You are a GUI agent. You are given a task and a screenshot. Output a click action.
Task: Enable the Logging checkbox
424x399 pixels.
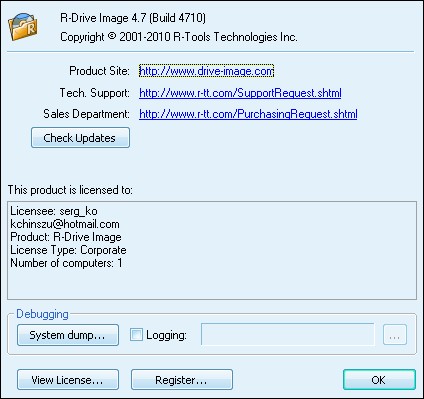(136, 335)
